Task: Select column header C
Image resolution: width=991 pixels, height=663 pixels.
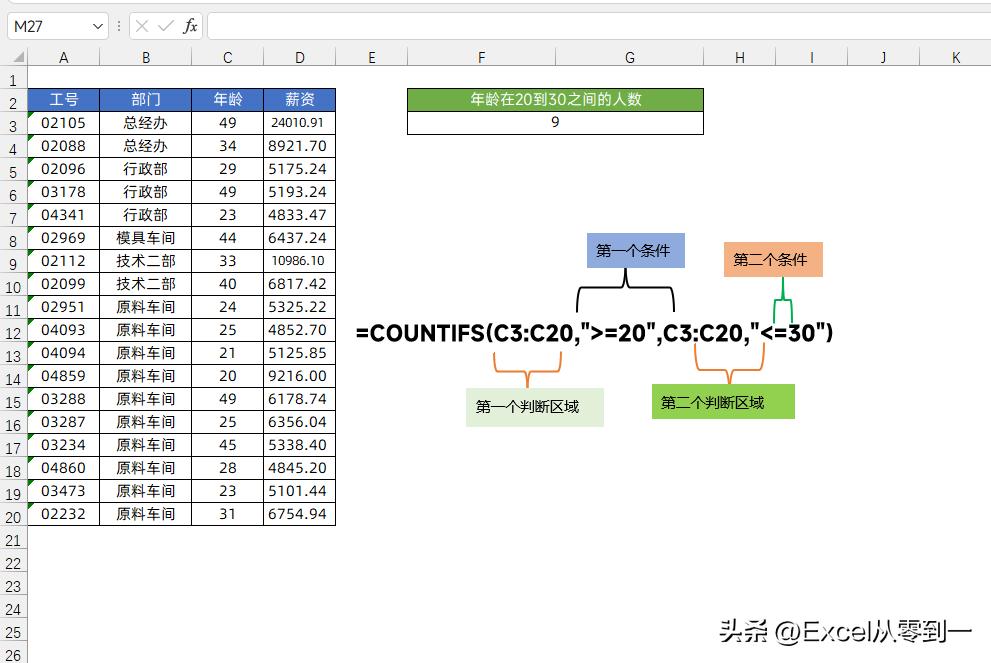Action: coord(227,56)
